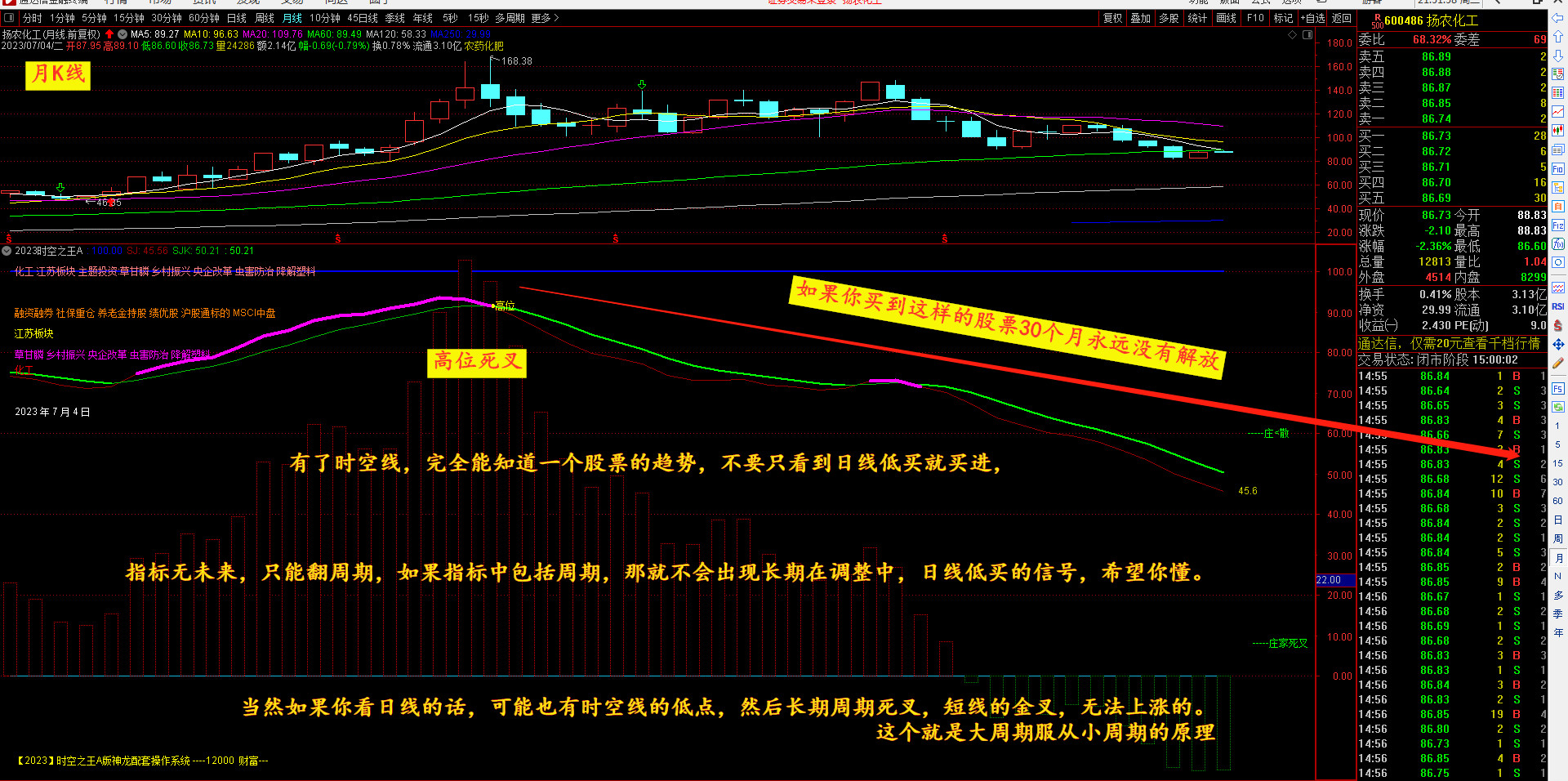Switch sidebar period to 5 minutes
1568x781 pixels.
[1558, 444]
